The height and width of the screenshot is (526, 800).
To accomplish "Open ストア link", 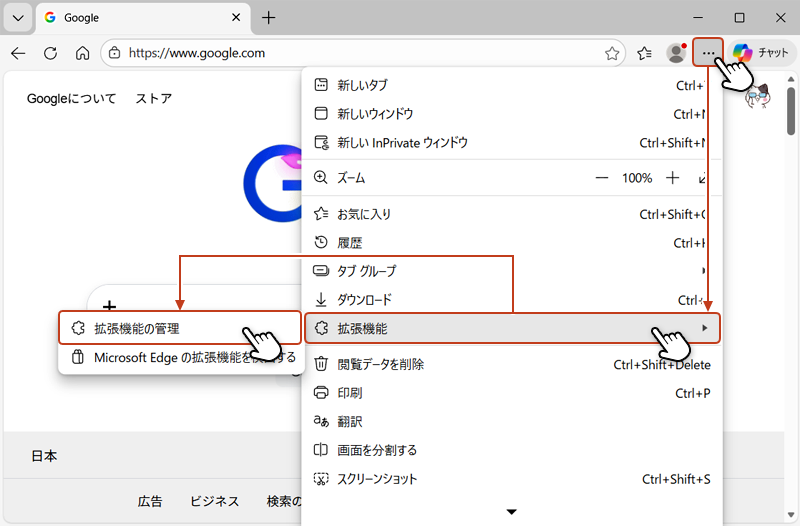I will tap(154, 98).
